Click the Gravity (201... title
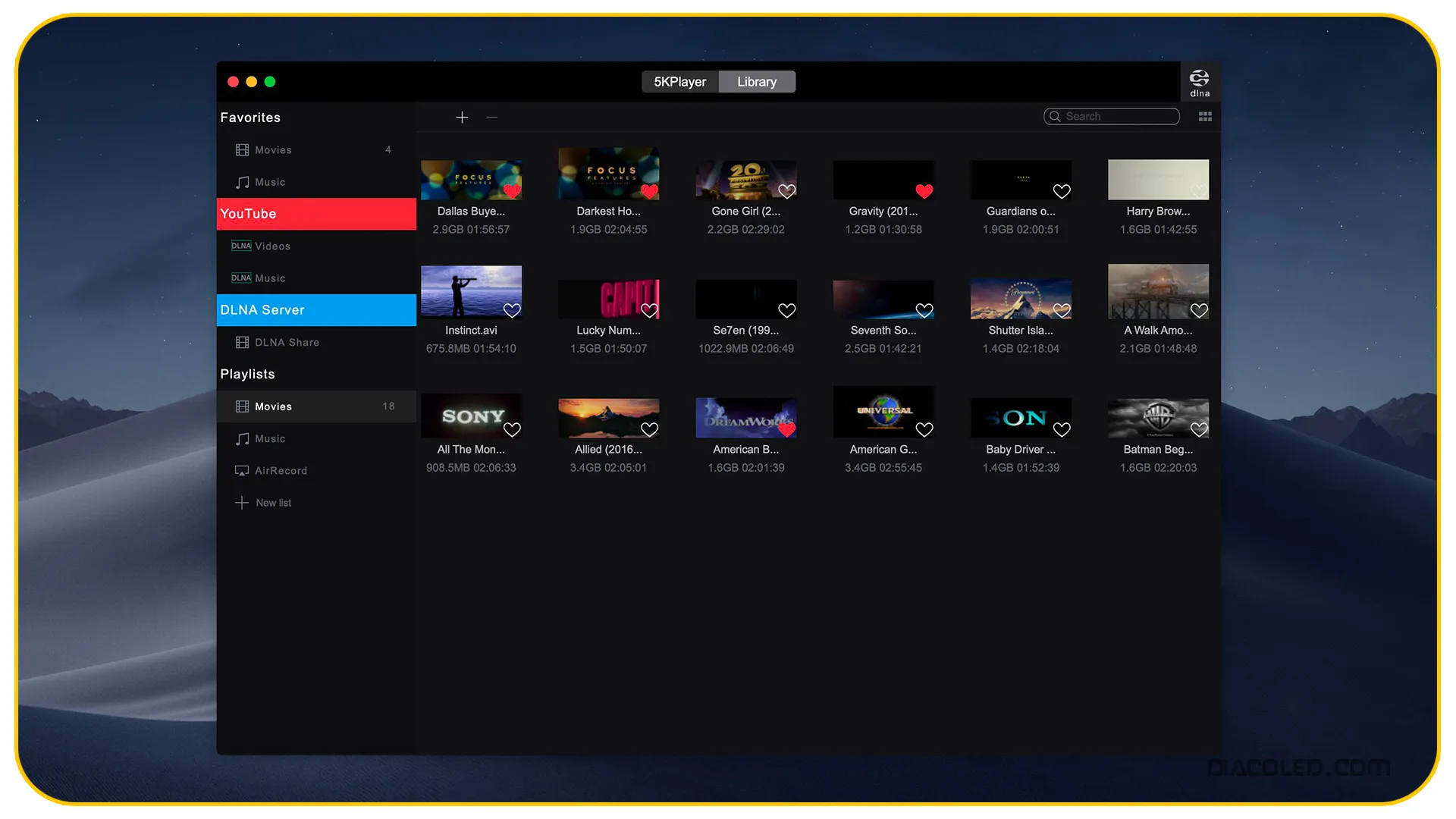 [883, 212]
